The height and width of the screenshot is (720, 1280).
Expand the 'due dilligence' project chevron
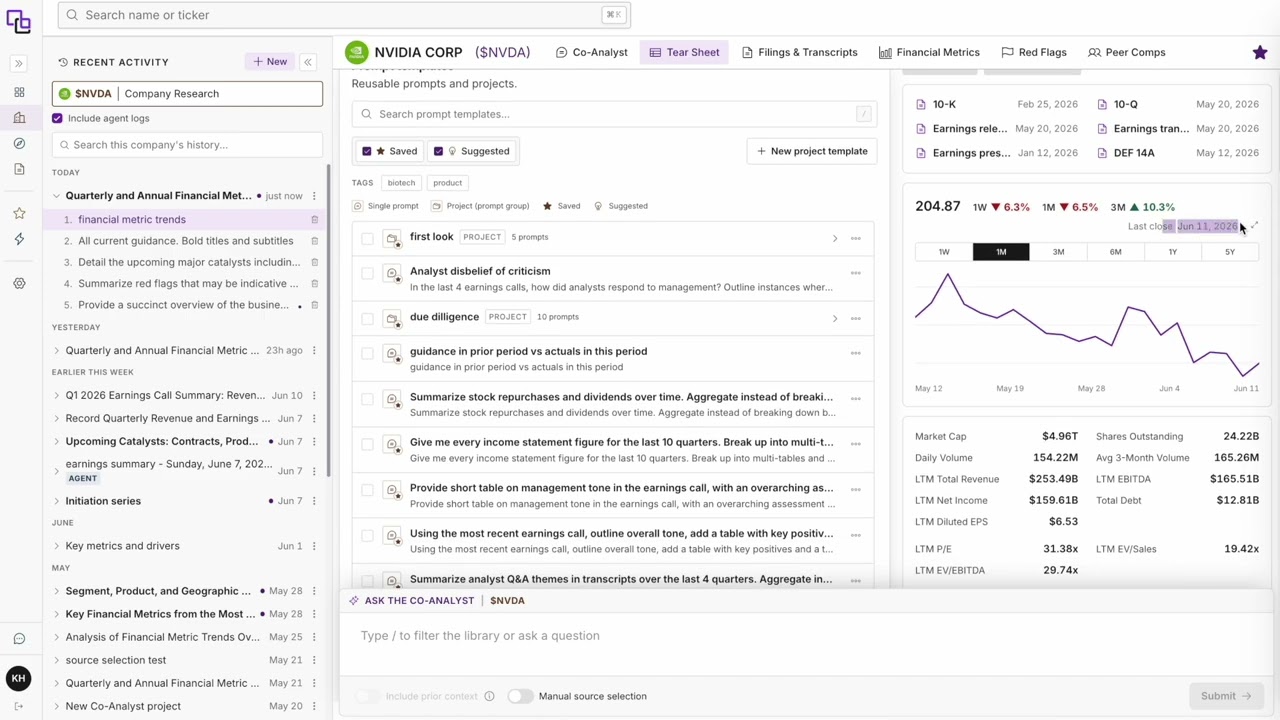[x=835, y=318]
